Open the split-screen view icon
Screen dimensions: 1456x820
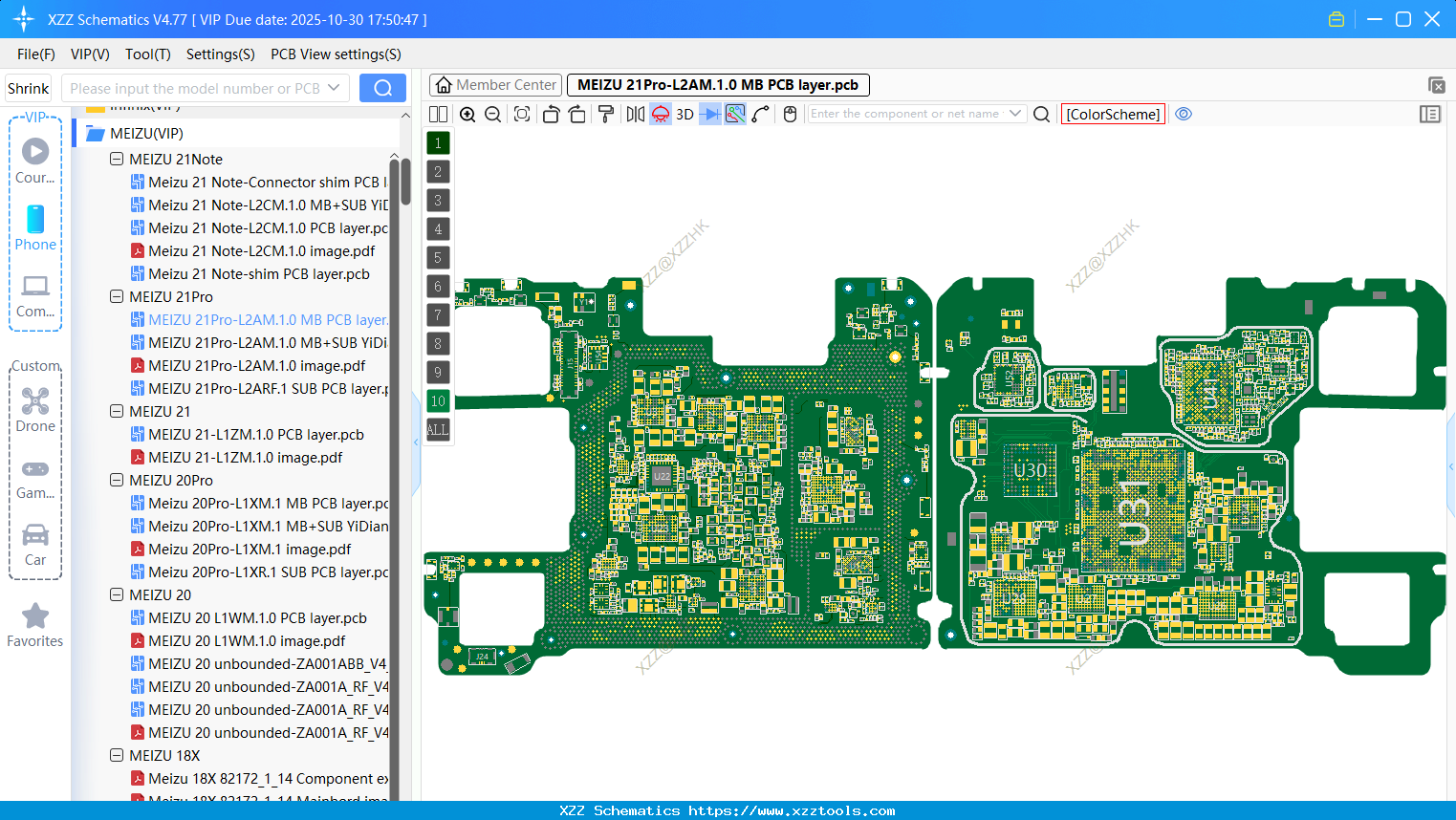pyautogui.click(x=438, y=114)
